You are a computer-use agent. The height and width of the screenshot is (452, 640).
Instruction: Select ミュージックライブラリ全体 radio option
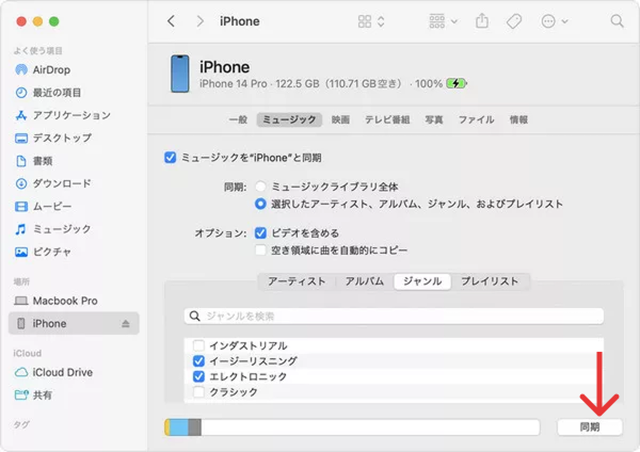click(x=260, y=187)
